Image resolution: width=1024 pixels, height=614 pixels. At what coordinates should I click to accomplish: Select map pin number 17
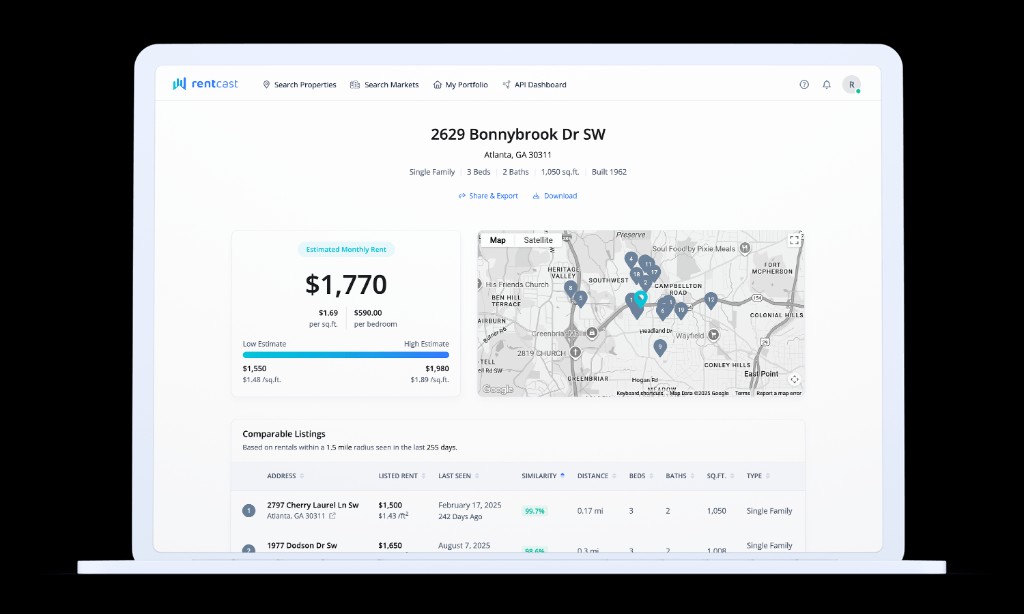point(655,272)
